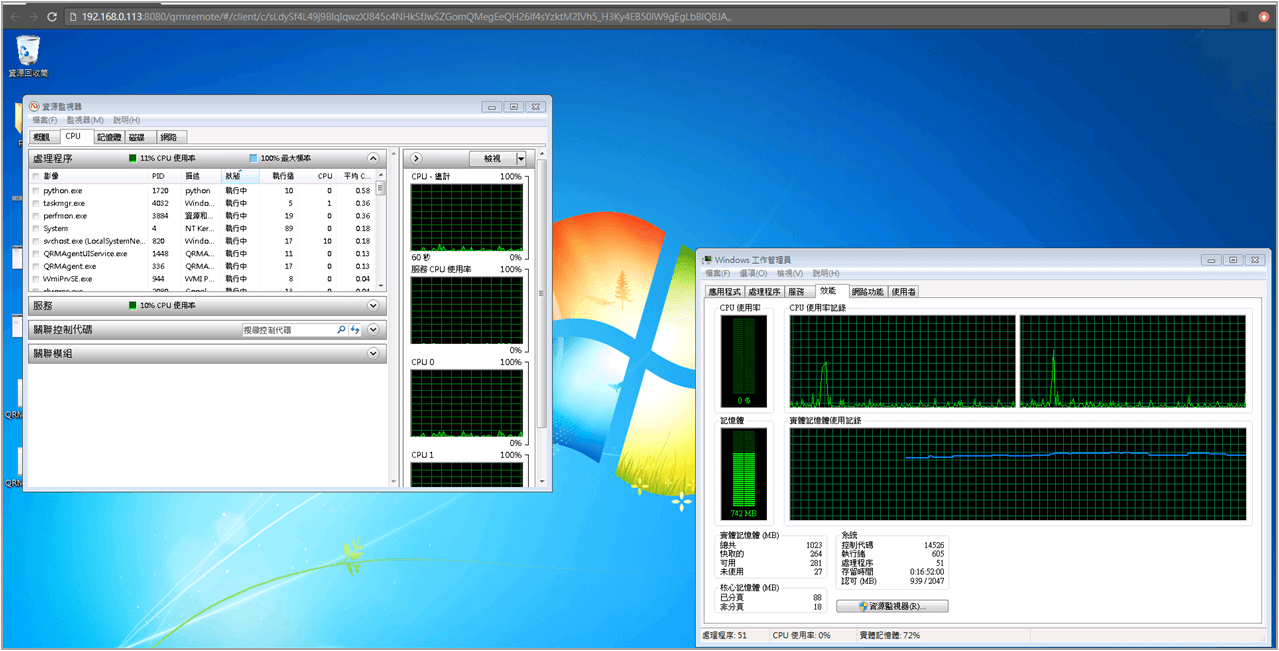Open 選項(O) menu in Task Manager
The image size is (1279, 651).
[756, 273]
